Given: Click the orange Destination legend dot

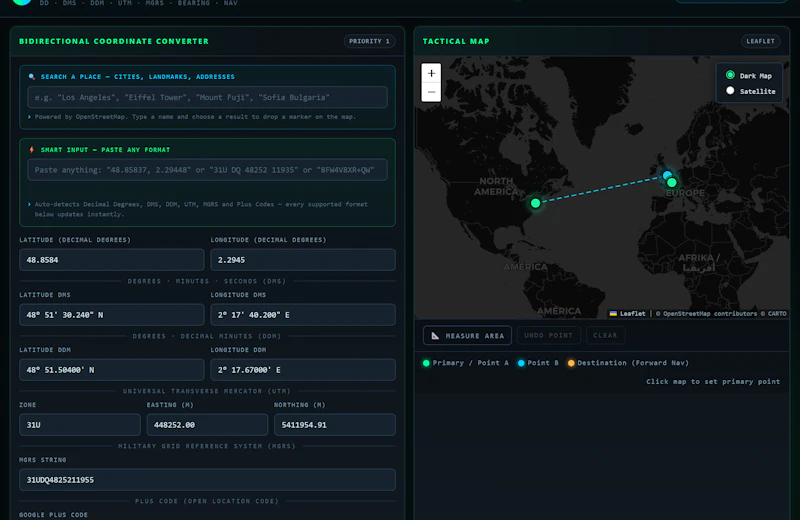Looking at the screenshot, I should (x=571, y=363).
